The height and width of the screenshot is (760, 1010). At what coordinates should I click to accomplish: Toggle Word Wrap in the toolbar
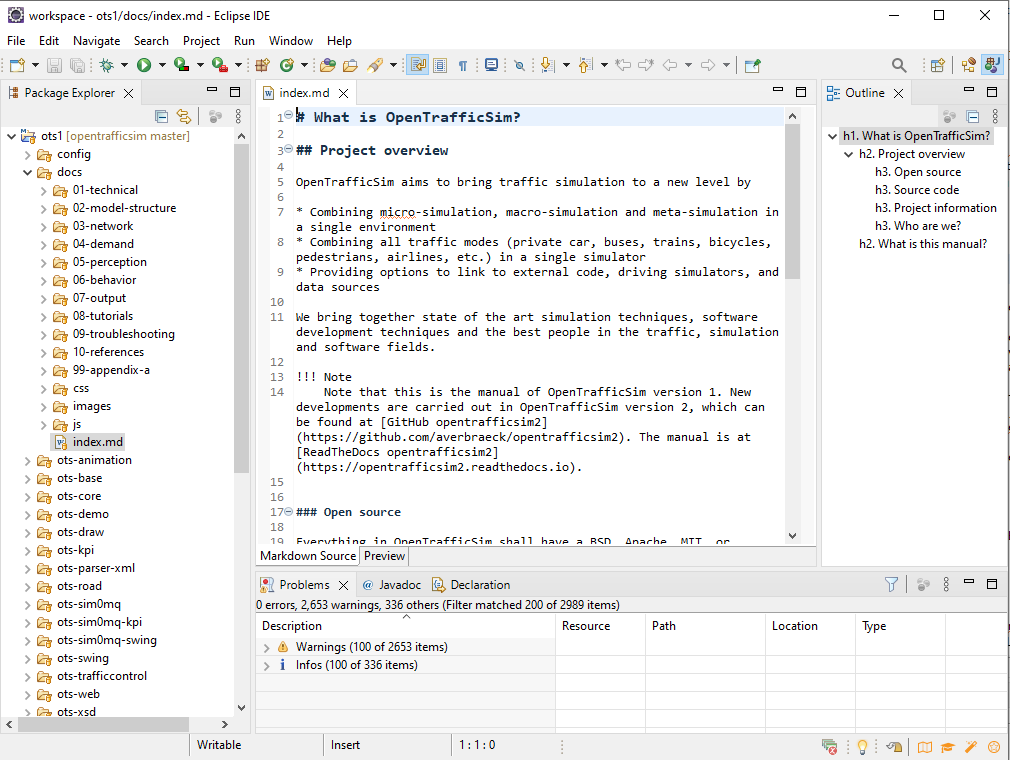[418, 65]
